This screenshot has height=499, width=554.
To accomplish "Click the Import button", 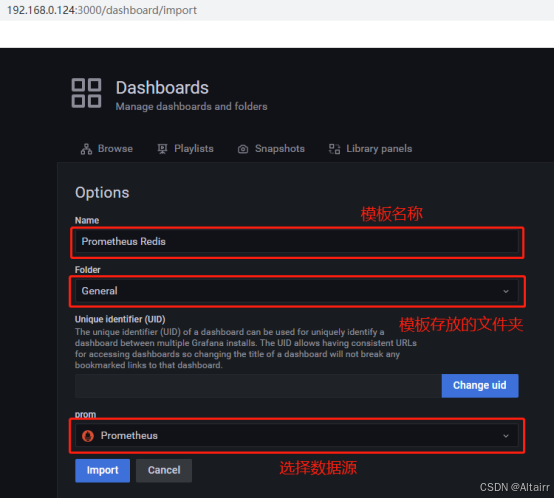I will click(x=102, y=470).
